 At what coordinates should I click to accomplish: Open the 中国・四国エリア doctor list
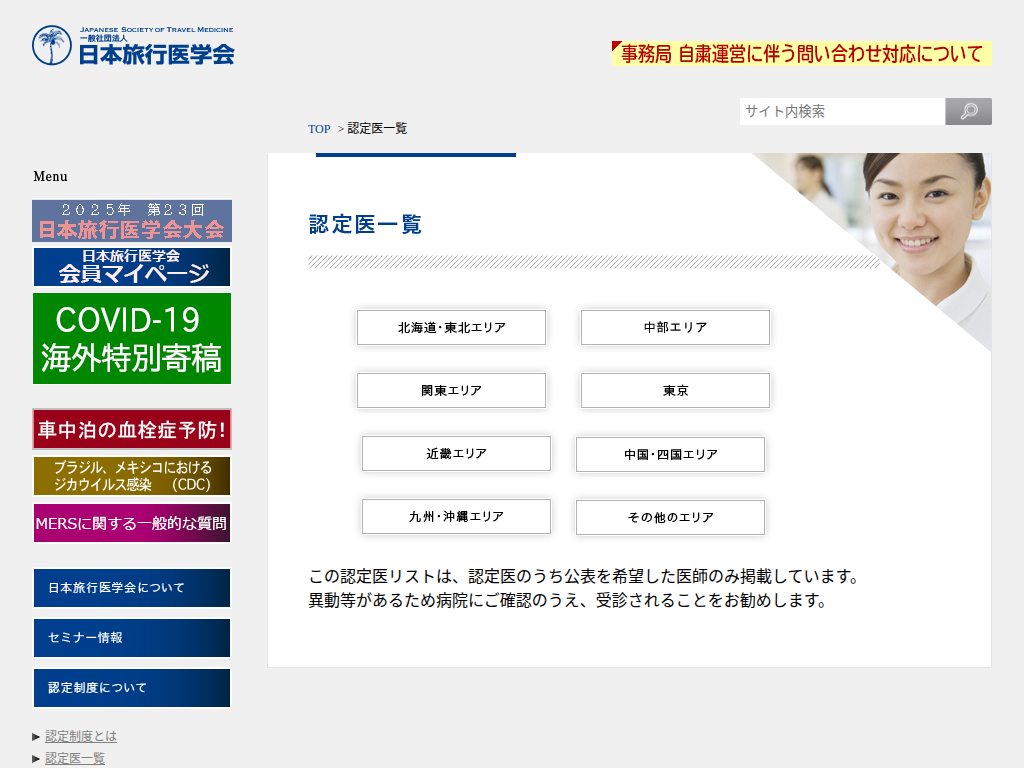(670, 454)
